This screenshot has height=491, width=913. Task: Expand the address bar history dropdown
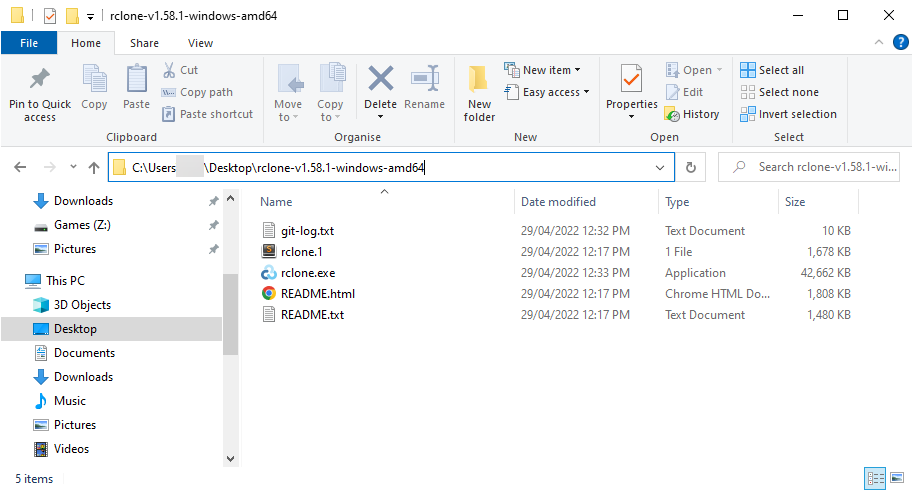click(660, 168)
